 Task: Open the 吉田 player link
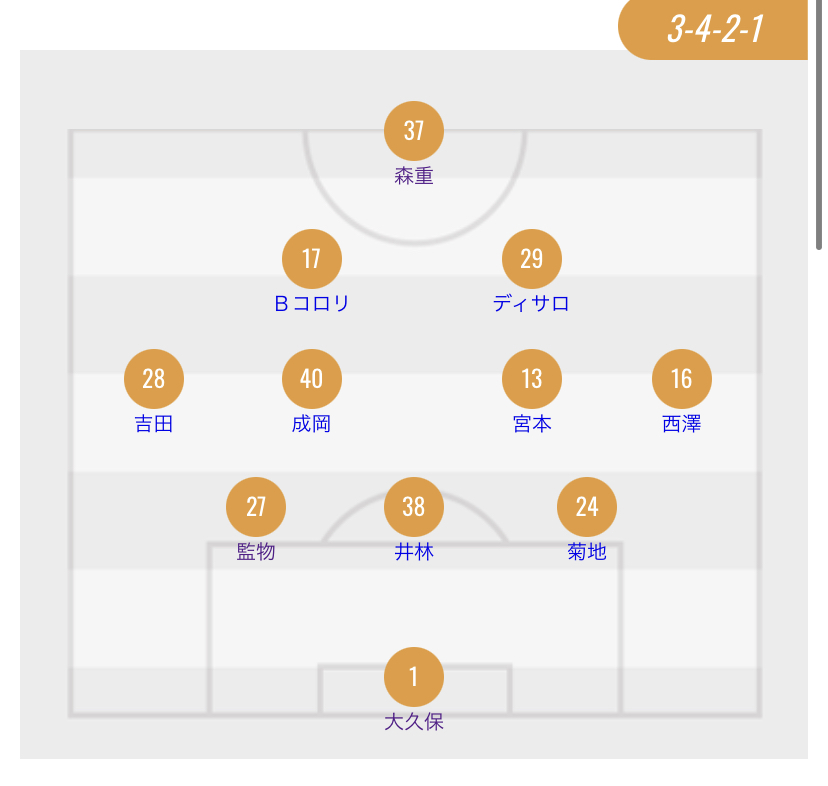pyautogui.click(x=154, y=424)
